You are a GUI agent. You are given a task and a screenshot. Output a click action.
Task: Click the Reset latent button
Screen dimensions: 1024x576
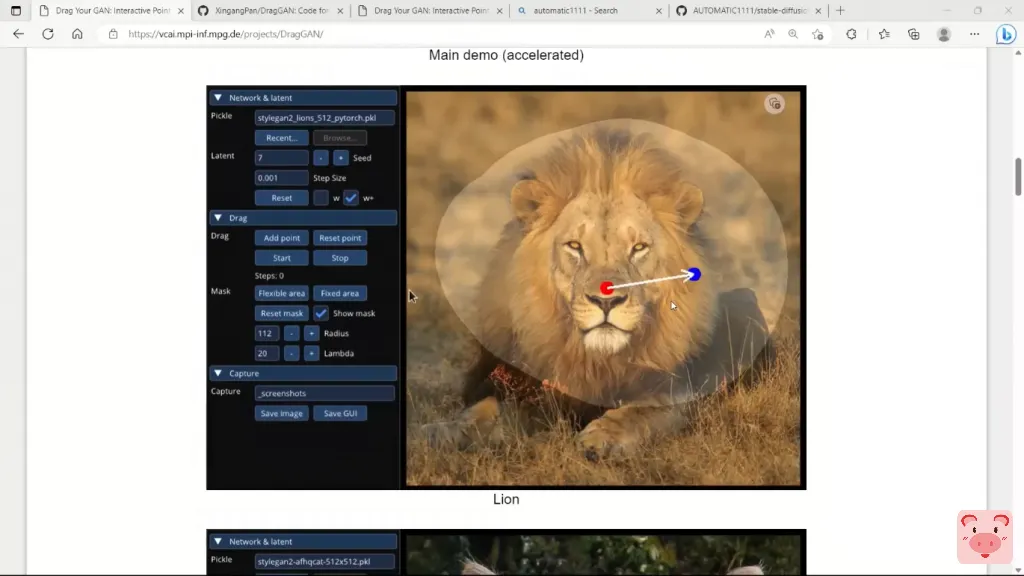click(281, 198)
